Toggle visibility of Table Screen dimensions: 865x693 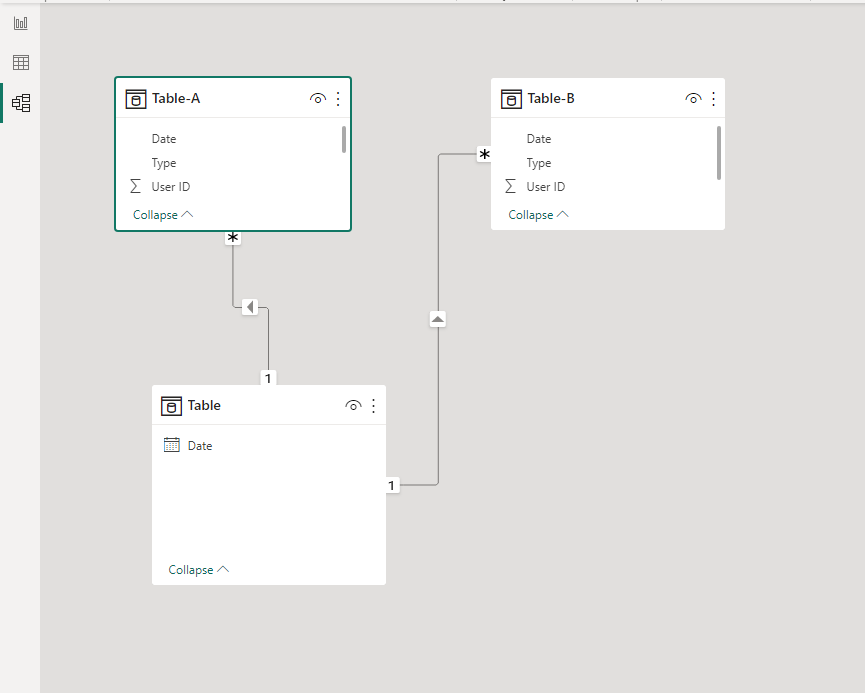[x=353, y=406]
